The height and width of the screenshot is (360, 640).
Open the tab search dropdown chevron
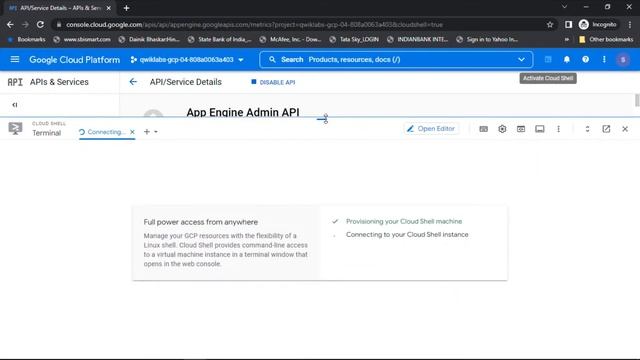coord(564,7)
